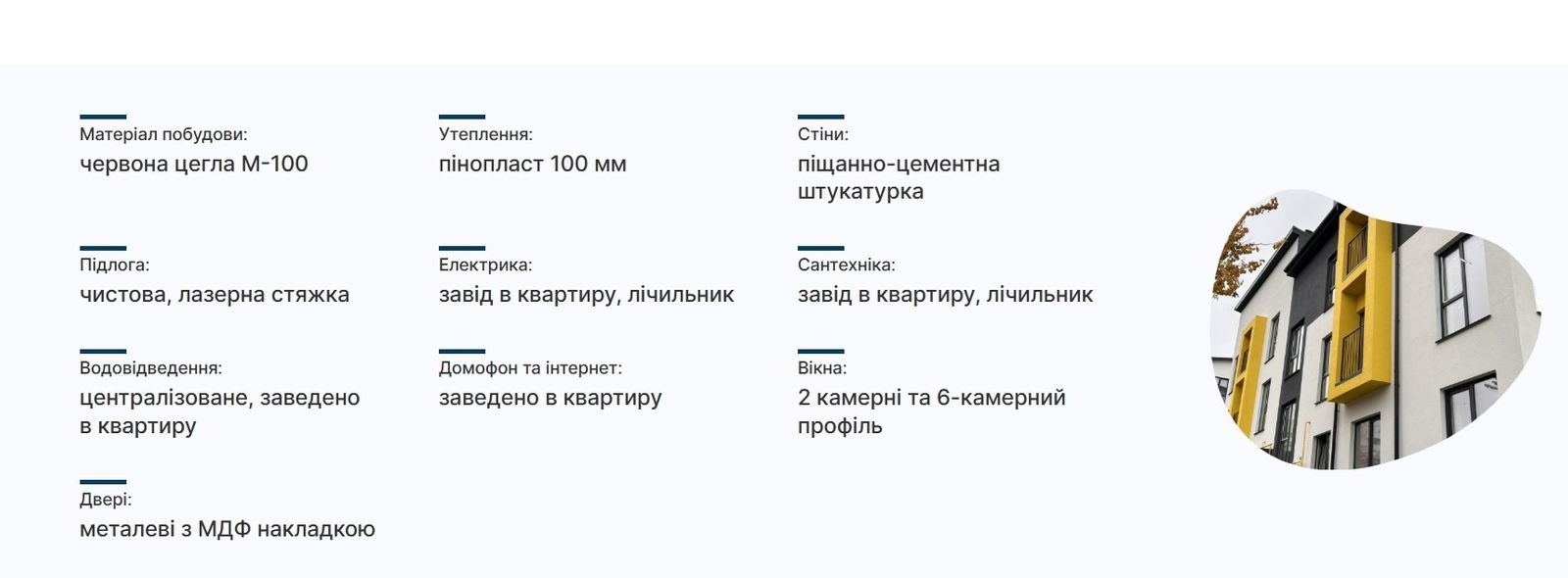1568x578 pixels.
Task: Click 'Домофон та інтернет:' heading
Action: point(530,368)
